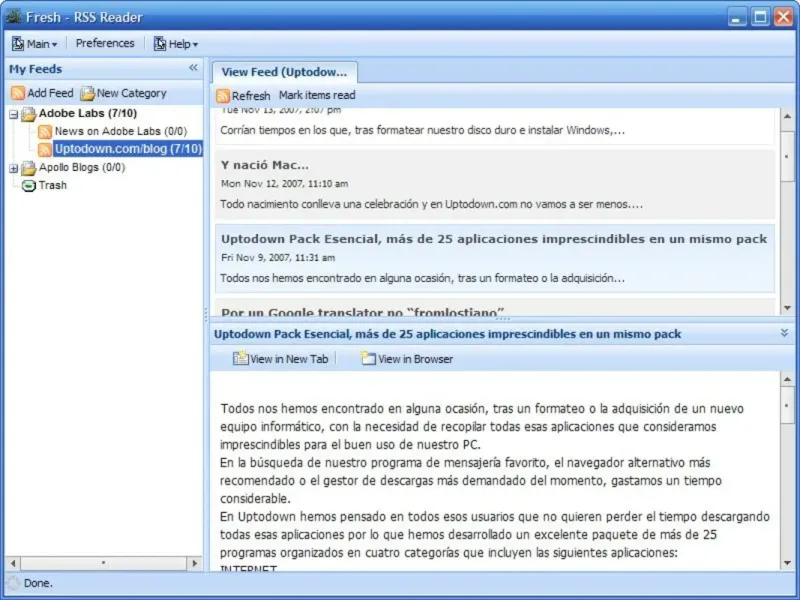800x600 pixels.
Task: Select 'Uptodown Pack Esencial' item in list
Action: (x=494, y=258)
